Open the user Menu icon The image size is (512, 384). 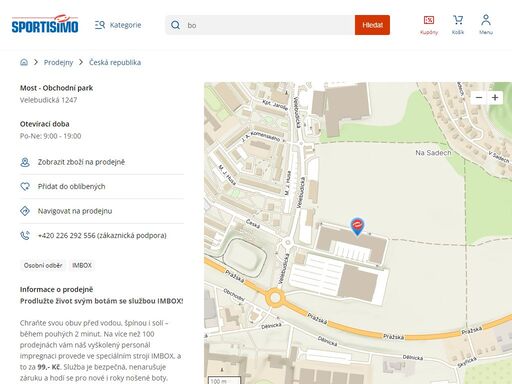[486, 25]
